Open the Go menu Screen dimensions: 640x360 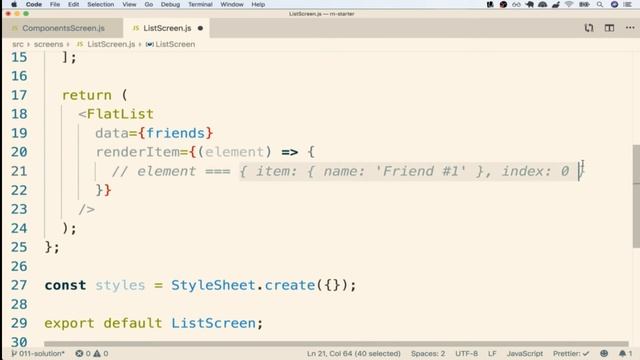(x=149, y=4)
